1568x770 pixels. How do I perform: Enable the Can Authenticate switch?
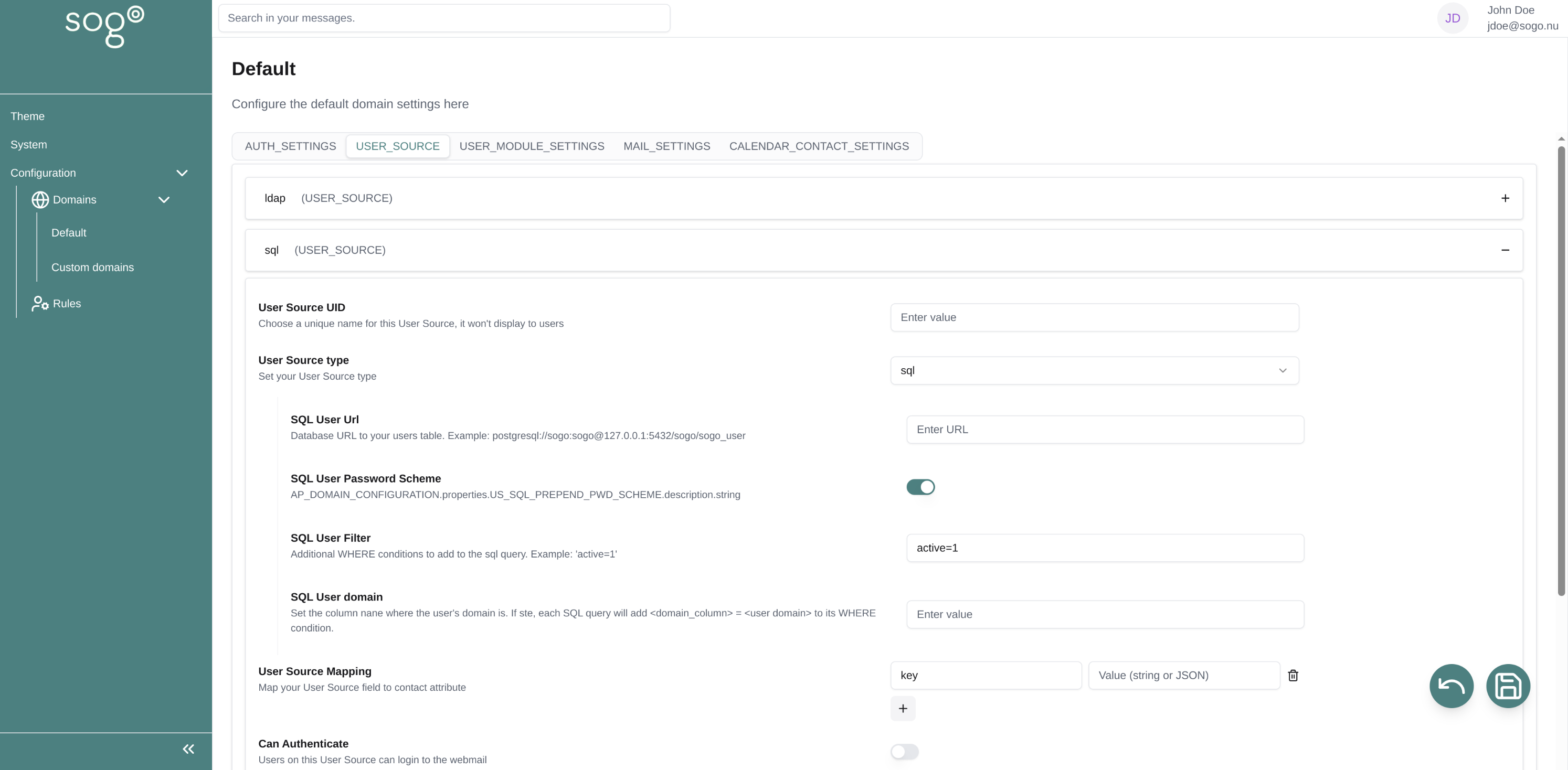pos(904,752)
